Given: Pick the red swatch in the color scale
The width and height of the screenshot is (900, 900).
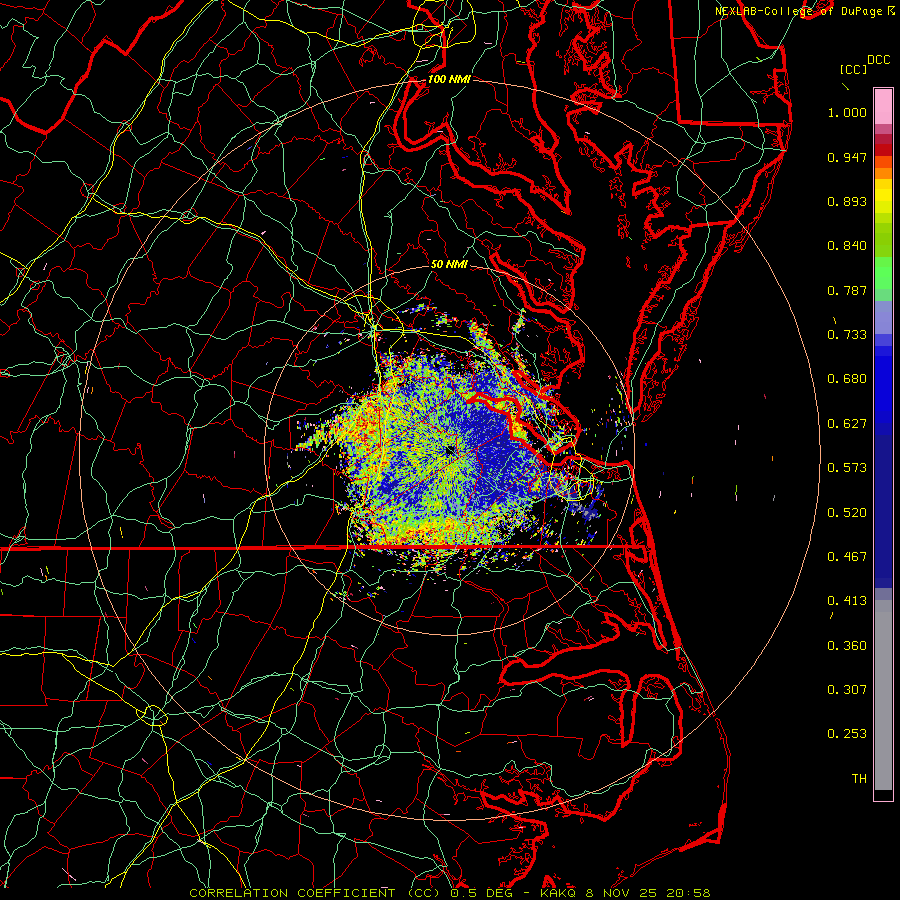Looking at the screenshot, I should tap(883, 150).
